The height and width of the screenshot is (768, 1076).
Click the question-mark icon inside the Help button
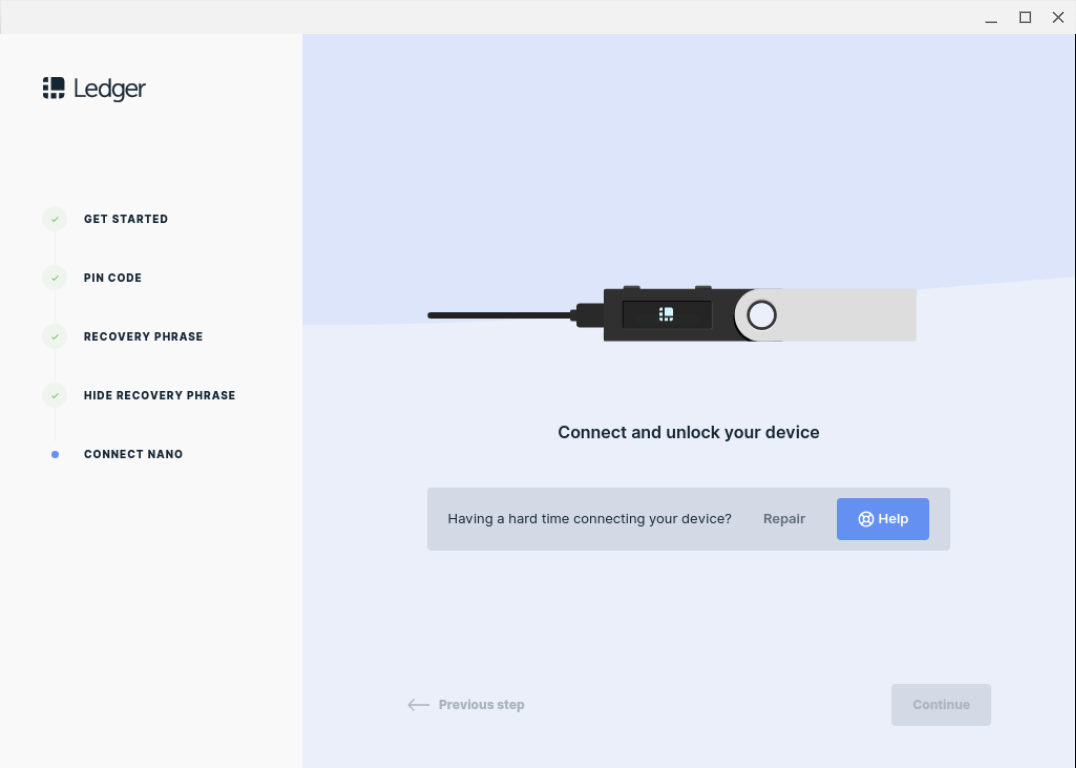pos(865,519)
